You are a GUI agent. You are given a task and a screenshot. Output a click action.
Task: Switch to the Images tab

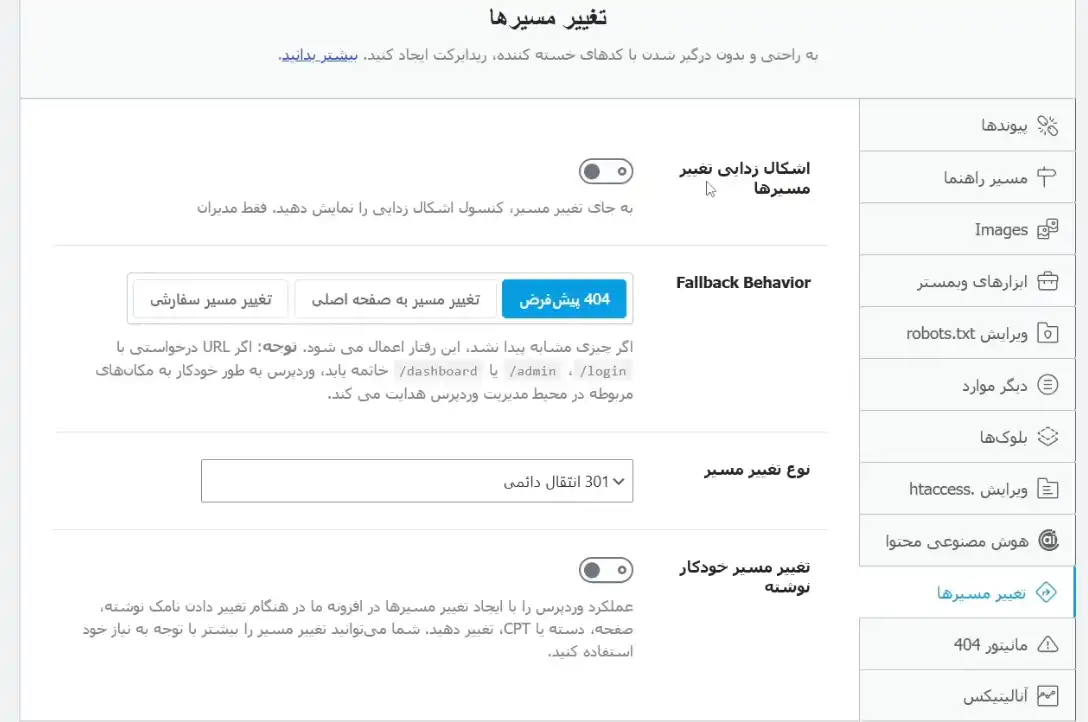(967, 230)
